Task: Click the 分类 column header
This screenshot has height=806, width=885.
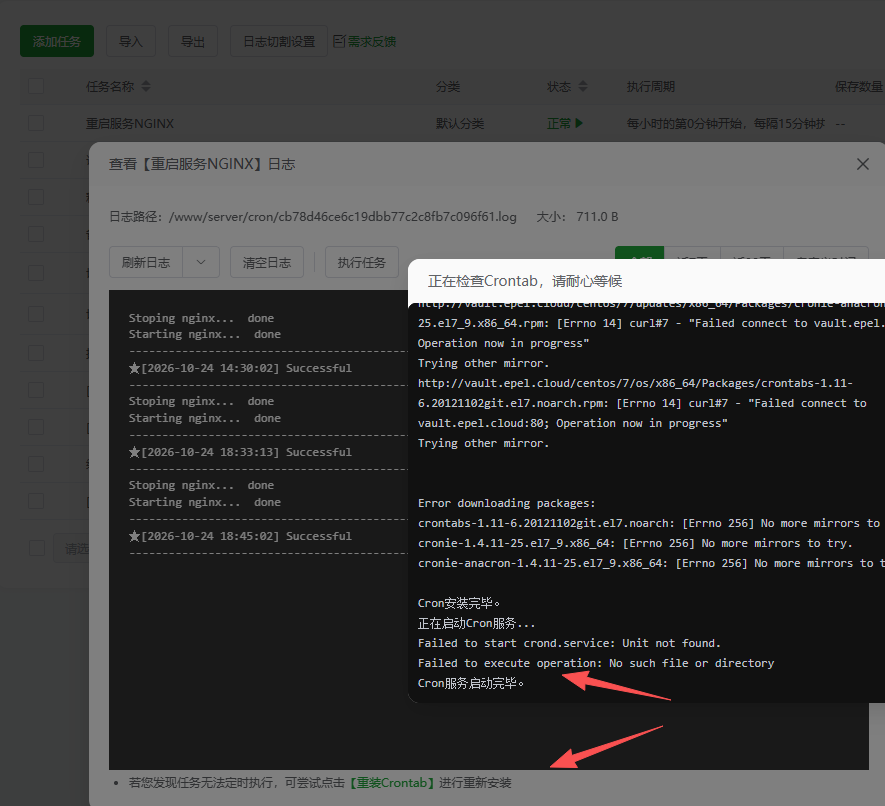Action: pyautogui.click(x=448, y=86)
